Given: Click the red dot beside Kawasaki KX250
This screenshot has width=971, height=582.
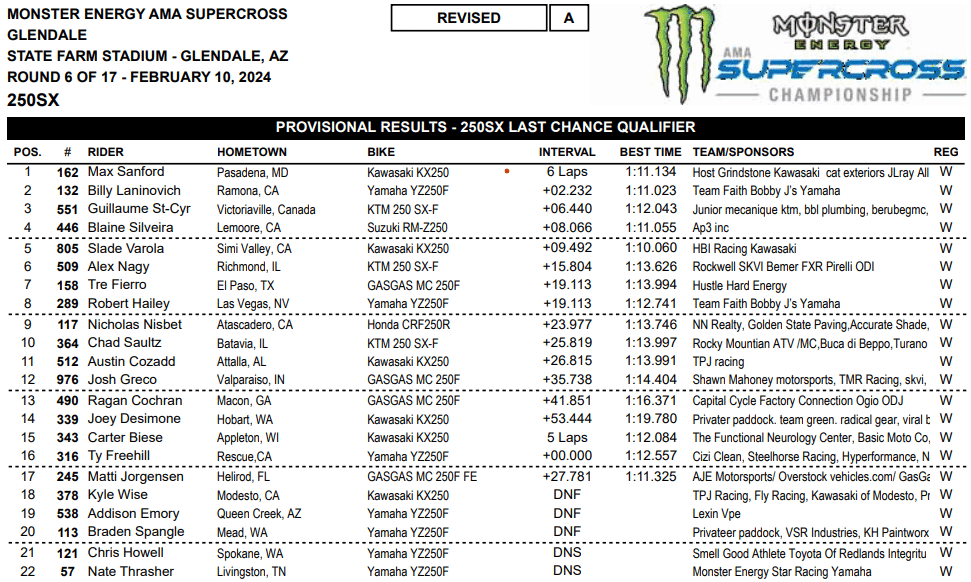Looking at the screenshot, I should 507,172.
